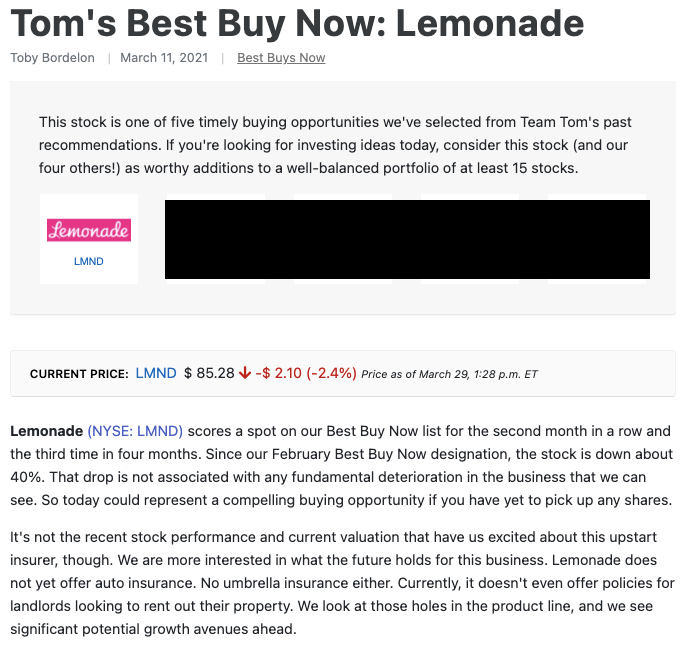The width and height of the screenshot is (694, 651).
Task: Click the CURRENT PRICE label
Action: pyautogui.click(x=79, y=374)
